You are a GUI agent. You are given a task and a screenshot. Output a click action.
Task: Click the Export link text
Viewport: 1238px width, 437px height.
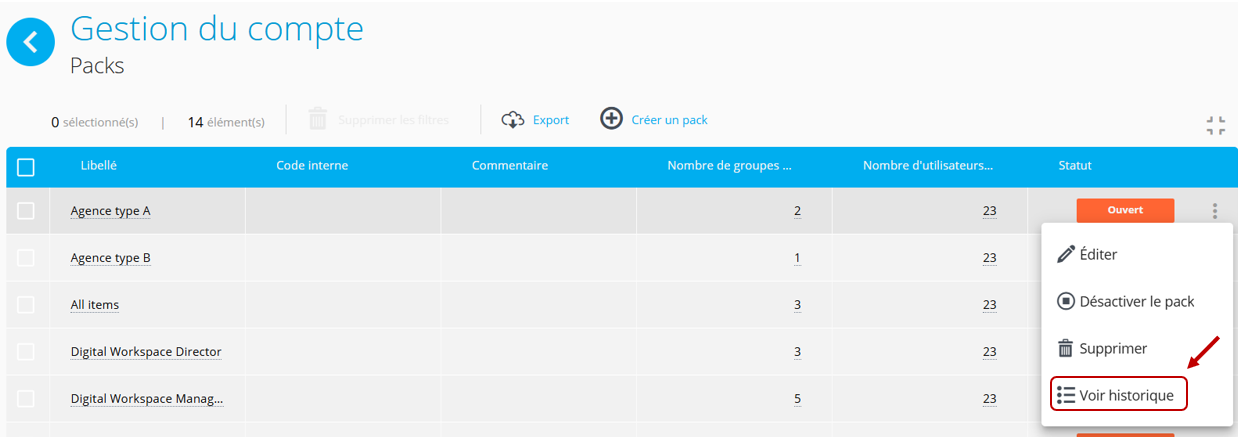551,120
